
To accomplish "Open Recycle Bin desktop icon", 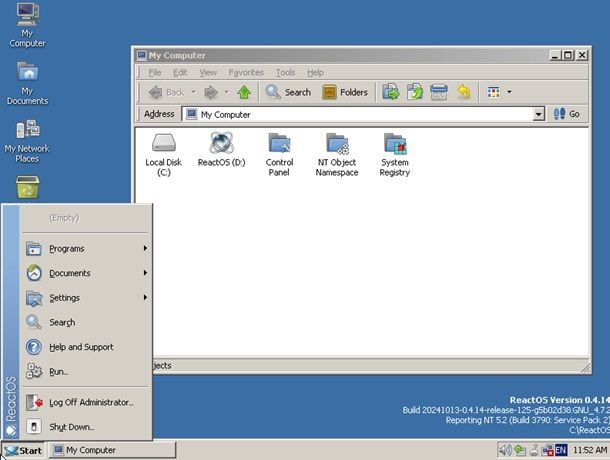I will point(27,187).
